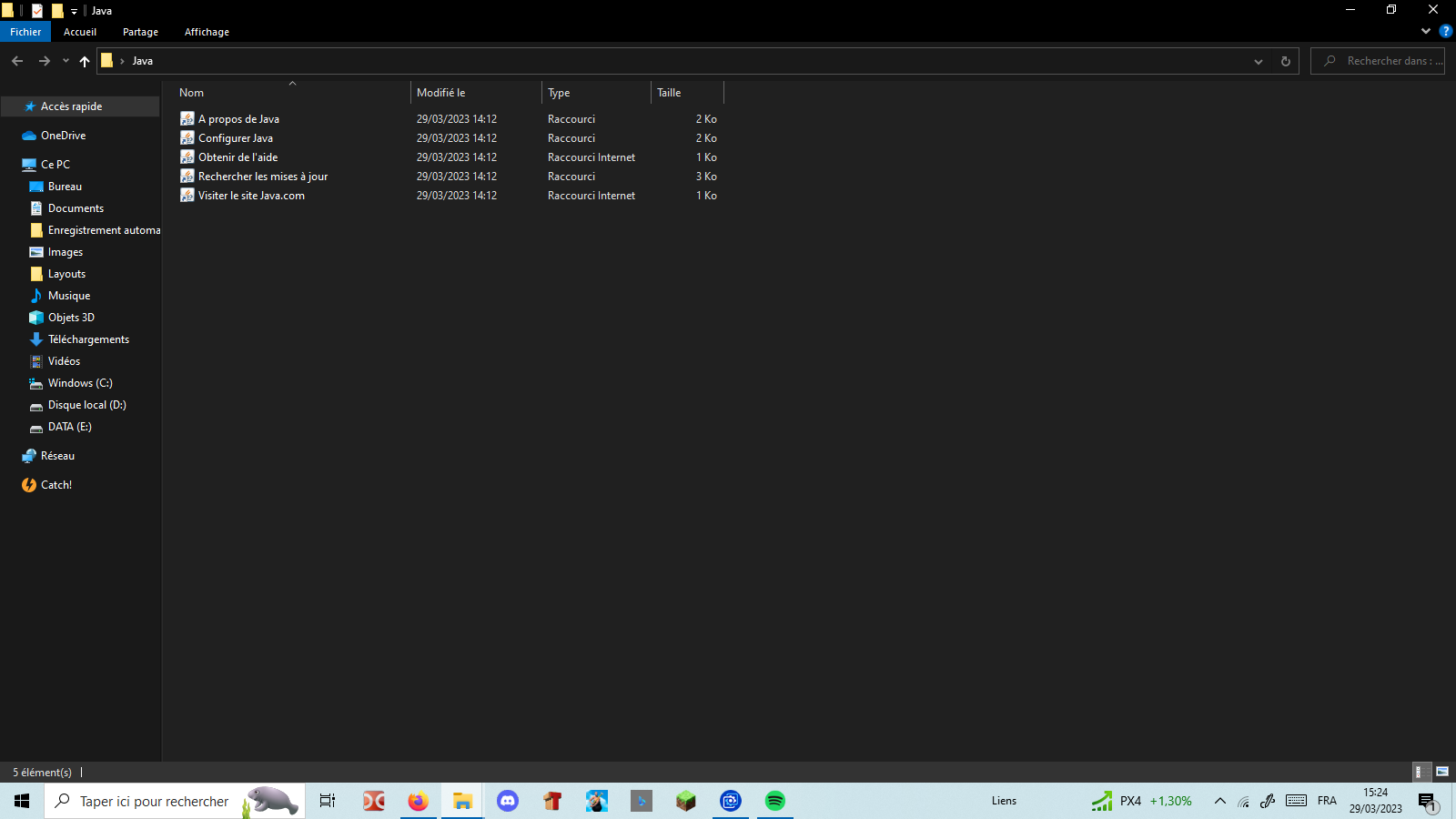
Task: Switch to details view layout
Action: coord(1418,772)
